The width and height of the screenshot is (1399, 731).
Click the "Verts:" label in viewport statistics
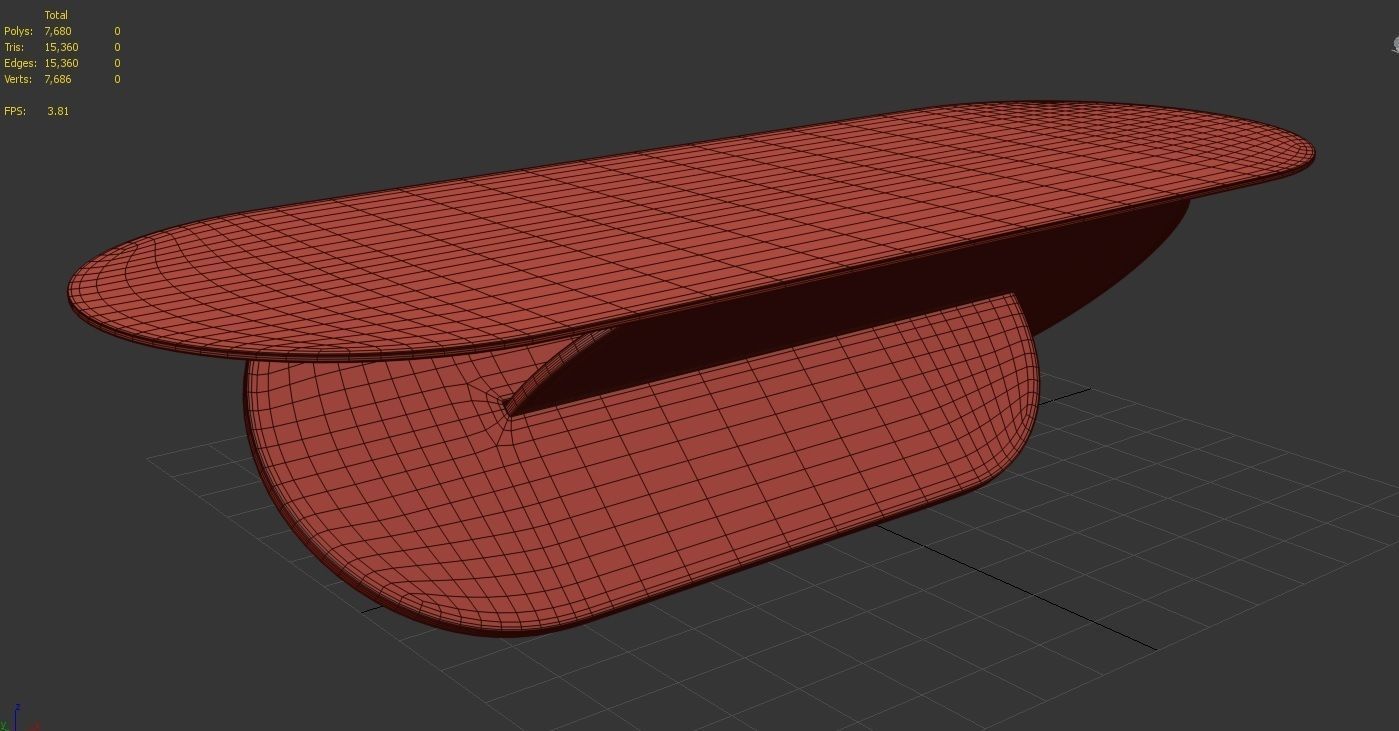tap(18, 79)
